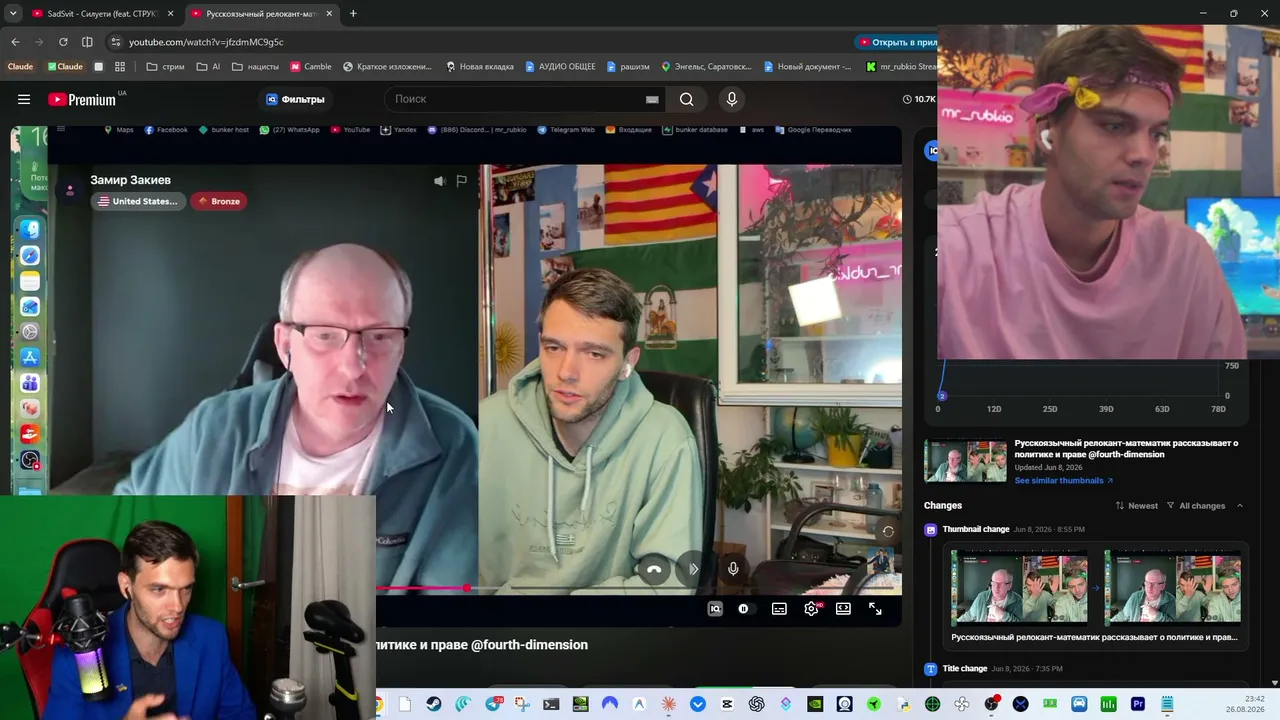Open the on-screen keyboard in search box
The width and height of the screenshot is (1280, 720).
(x=652, y=99)
